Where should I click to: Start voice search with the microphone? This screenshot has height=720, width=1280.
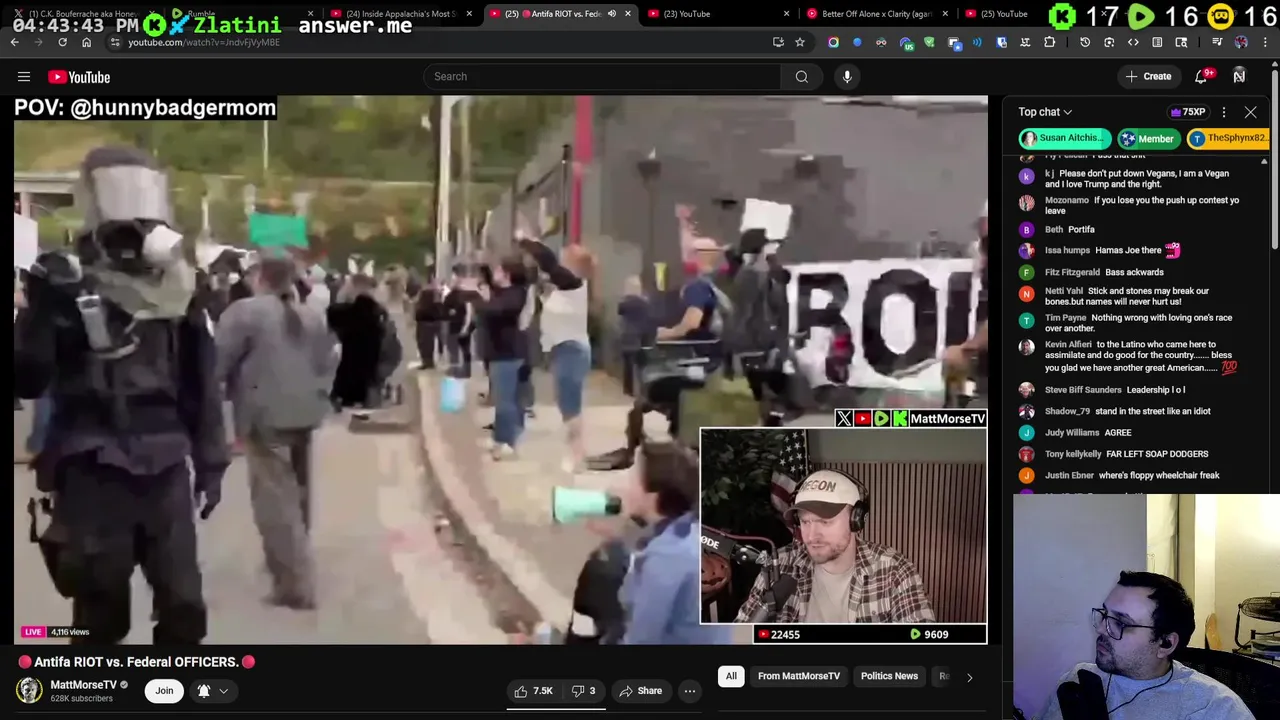pos(847,77)
